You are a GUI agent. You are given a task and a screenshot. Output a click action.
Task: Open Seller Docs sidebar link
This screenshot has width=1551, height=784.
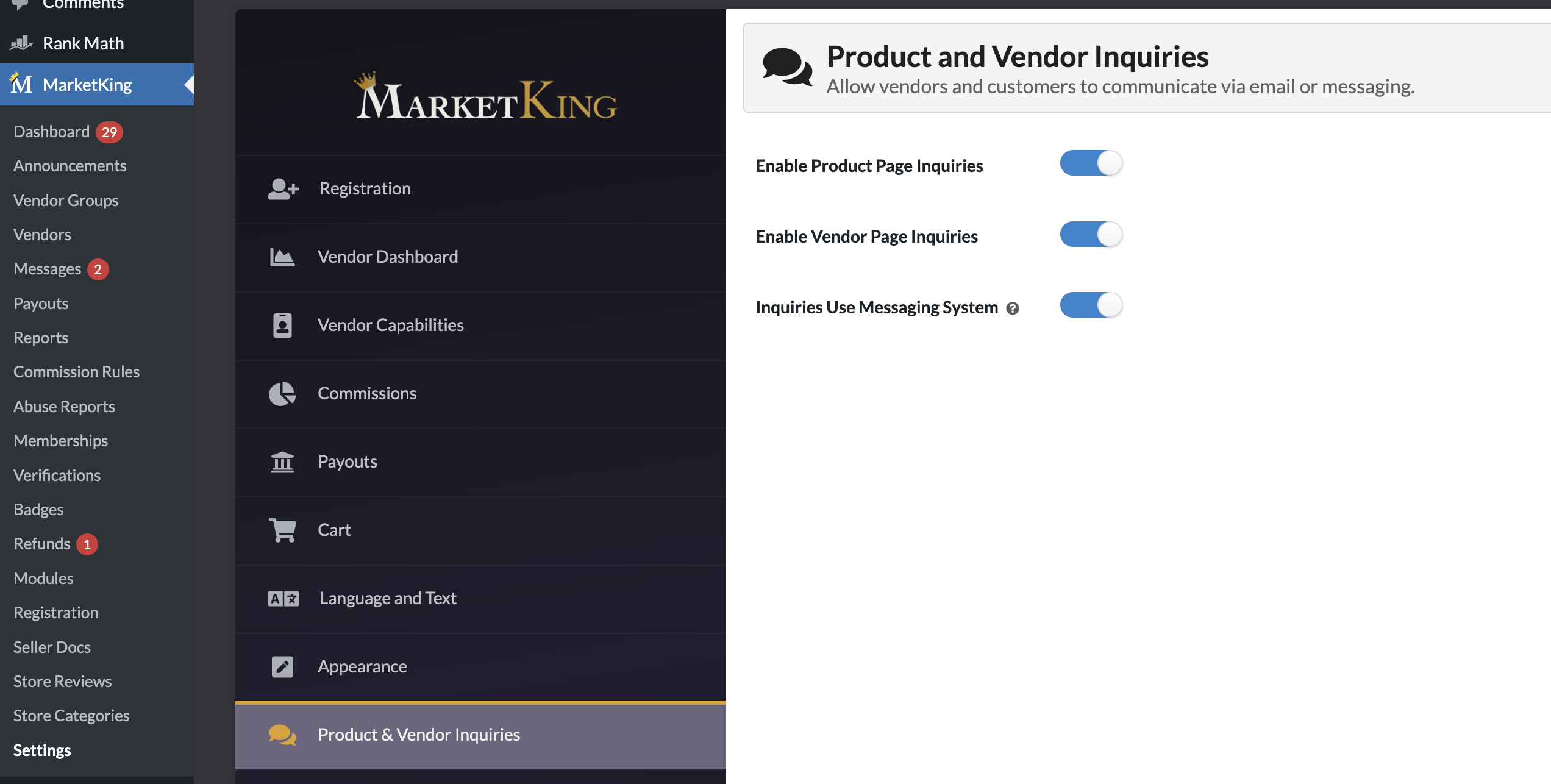52,647
